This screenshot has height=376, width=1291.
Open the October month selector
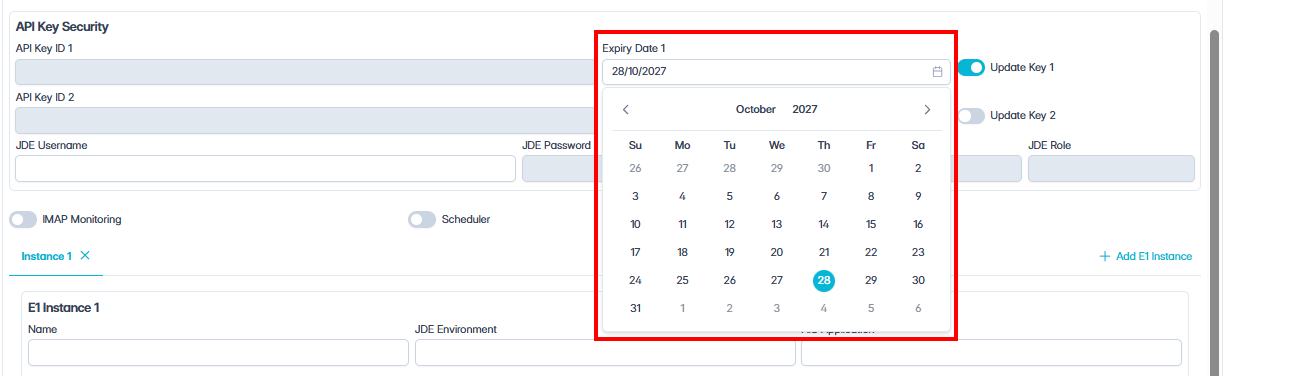point(756,110)
